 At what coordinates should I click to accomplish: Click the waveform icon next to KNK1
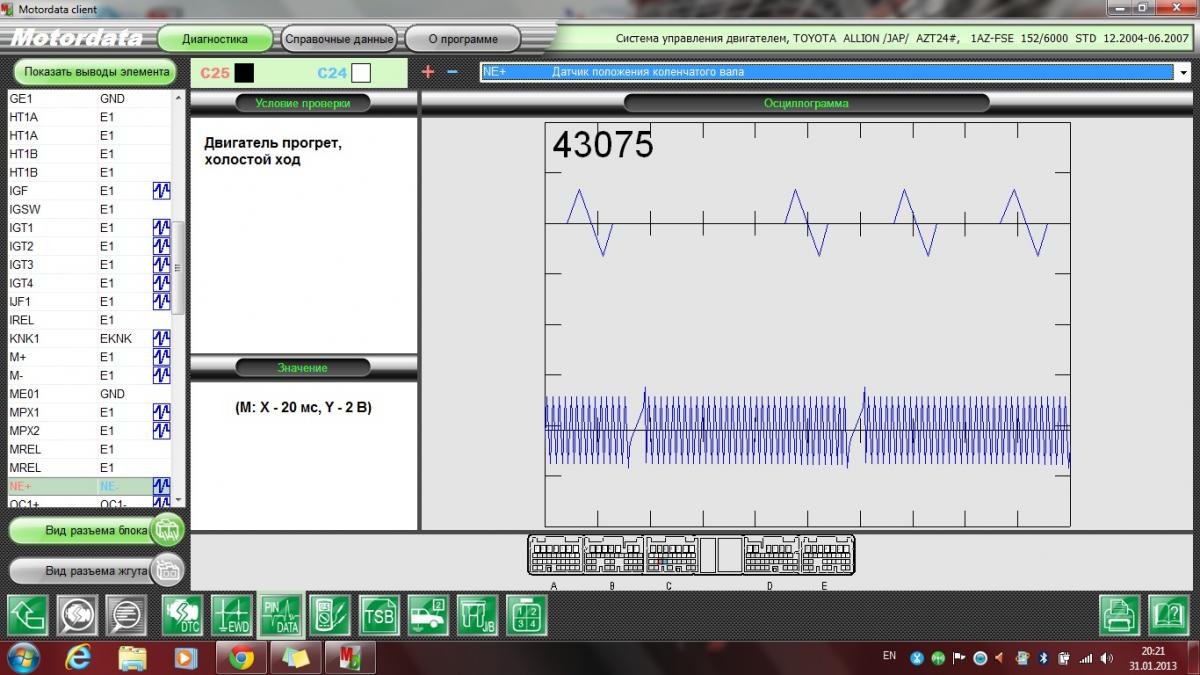(x=161, y=338)
